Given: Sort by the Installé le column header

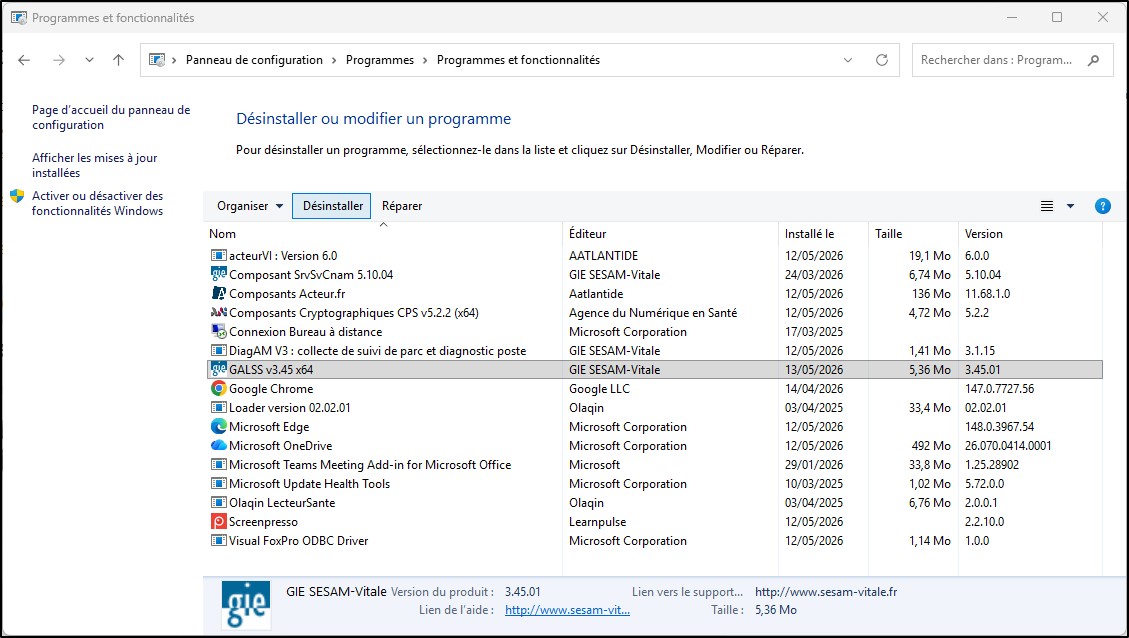Looking at the screenshot, I should point(809,234).
